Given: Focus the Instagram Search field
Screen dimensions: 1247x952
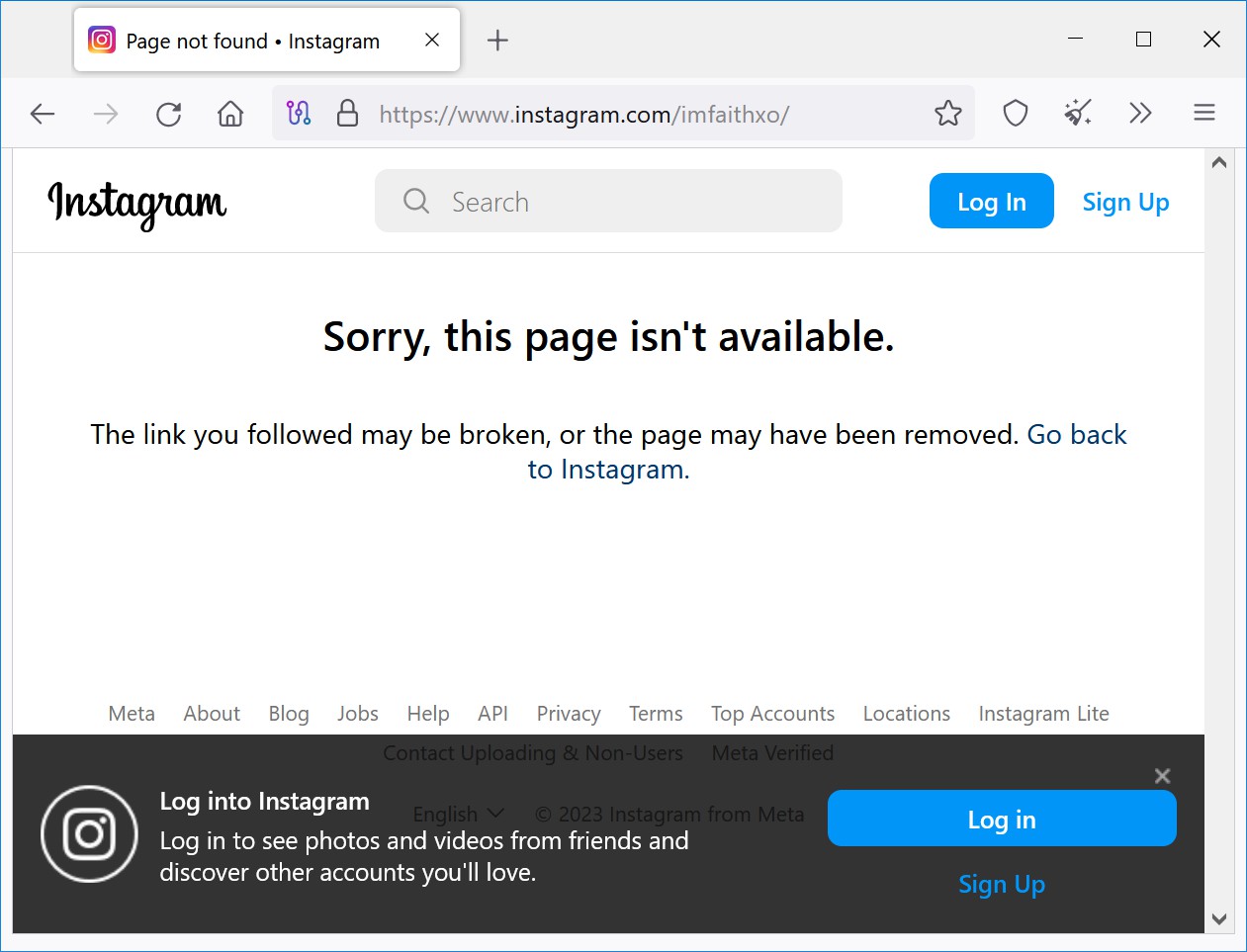Looking at the screenshot, I should [x=608, y=201].
